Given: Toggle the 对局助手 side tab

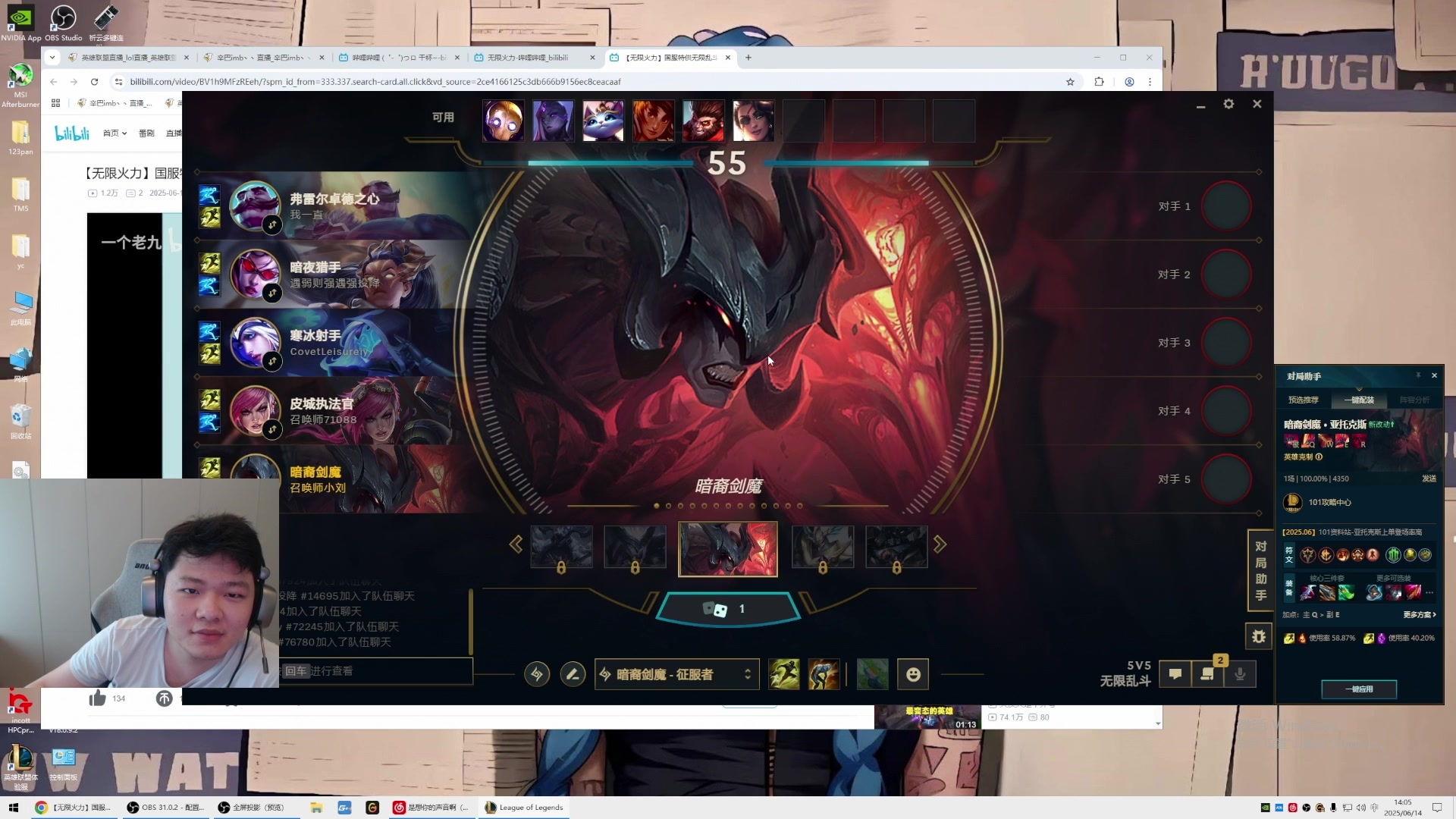Looking at the screenshot, I should (x=1260, y=570).
